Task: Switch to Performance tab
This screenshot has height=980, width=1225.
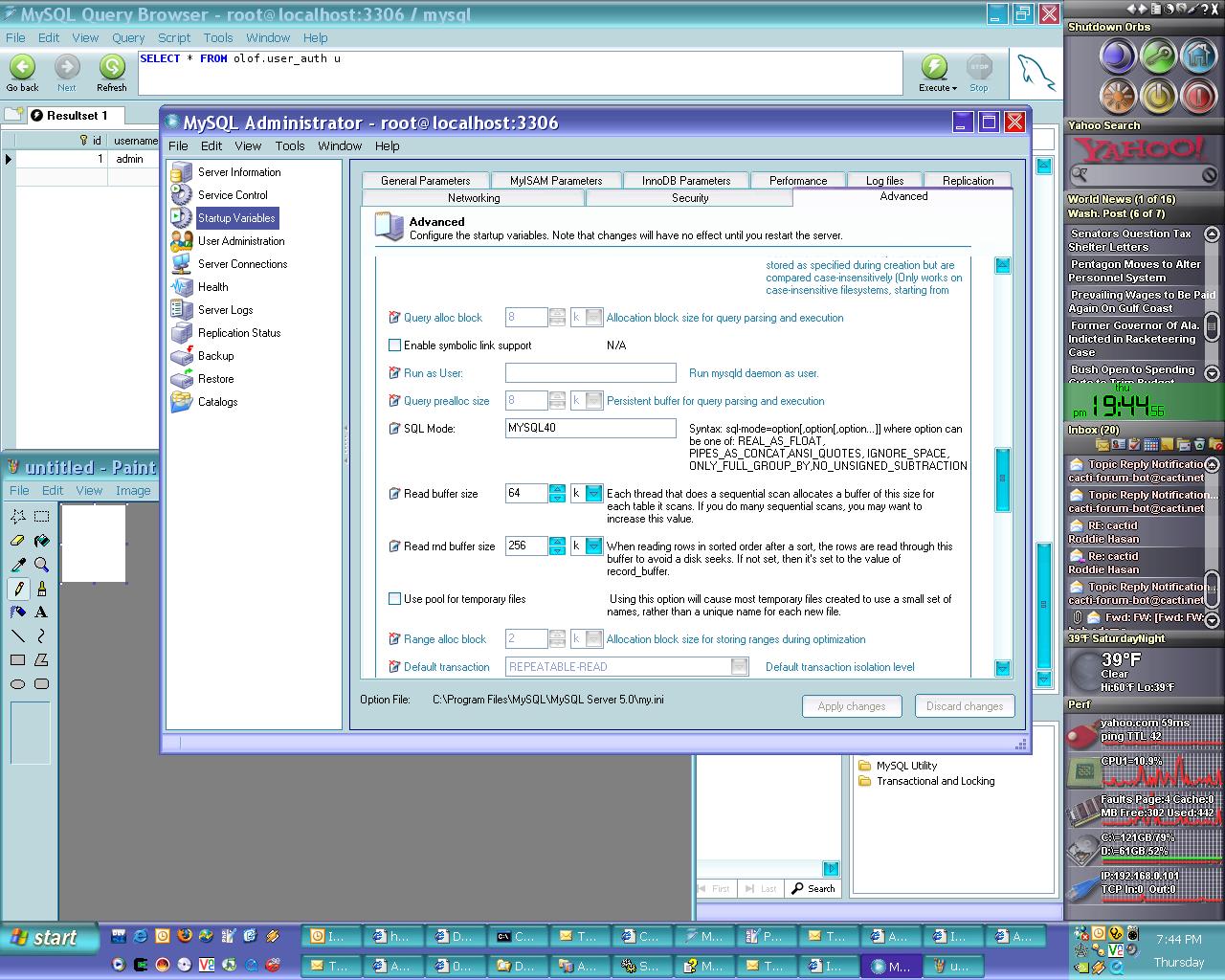Action: coord(798,181)
